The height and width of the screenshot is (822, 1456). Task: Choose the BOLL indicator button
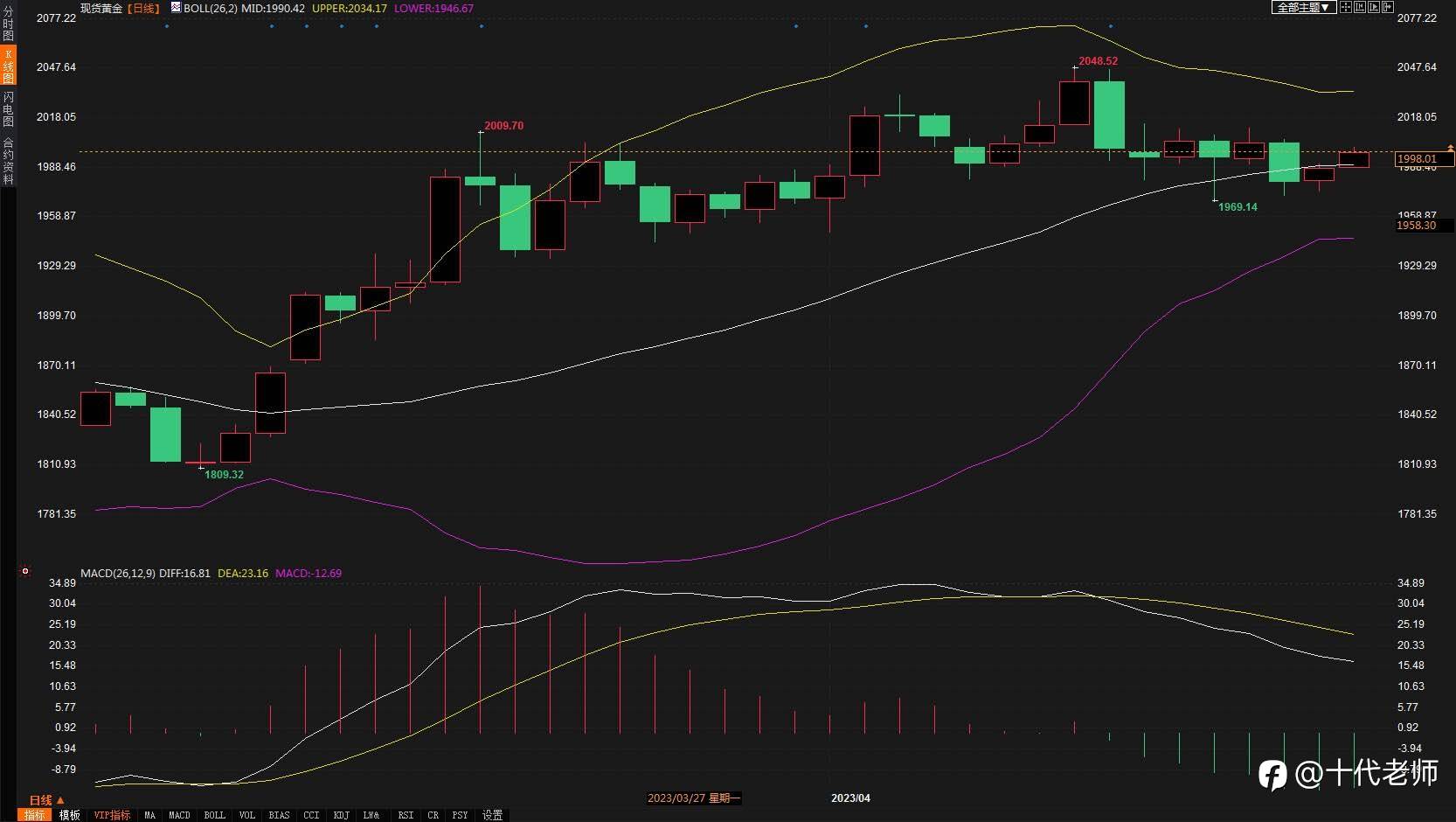(x=214, y=815)
